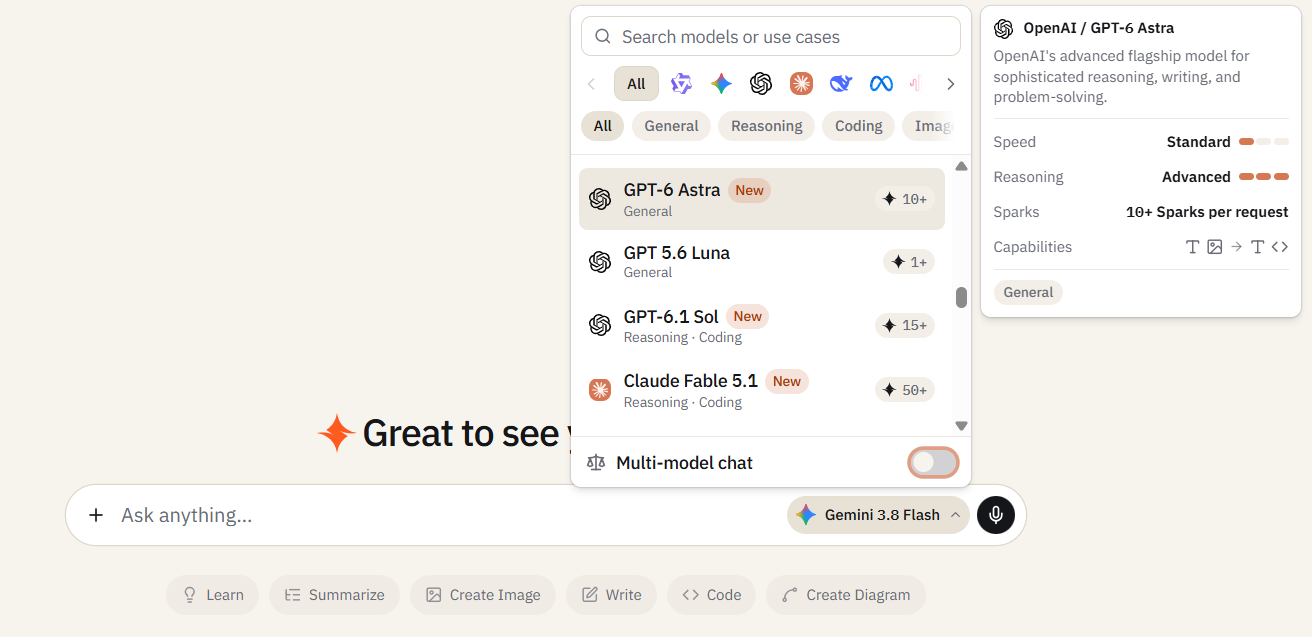
Task: Select the OpenAI logo in the provider filter row
Action: (x=761, y=84)
